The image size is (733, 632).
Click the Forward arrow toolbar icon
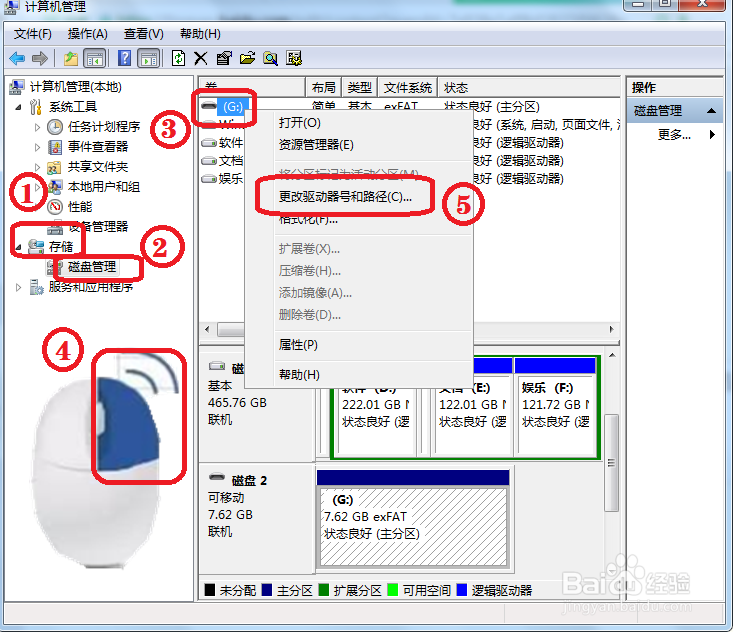coord(40,58)
